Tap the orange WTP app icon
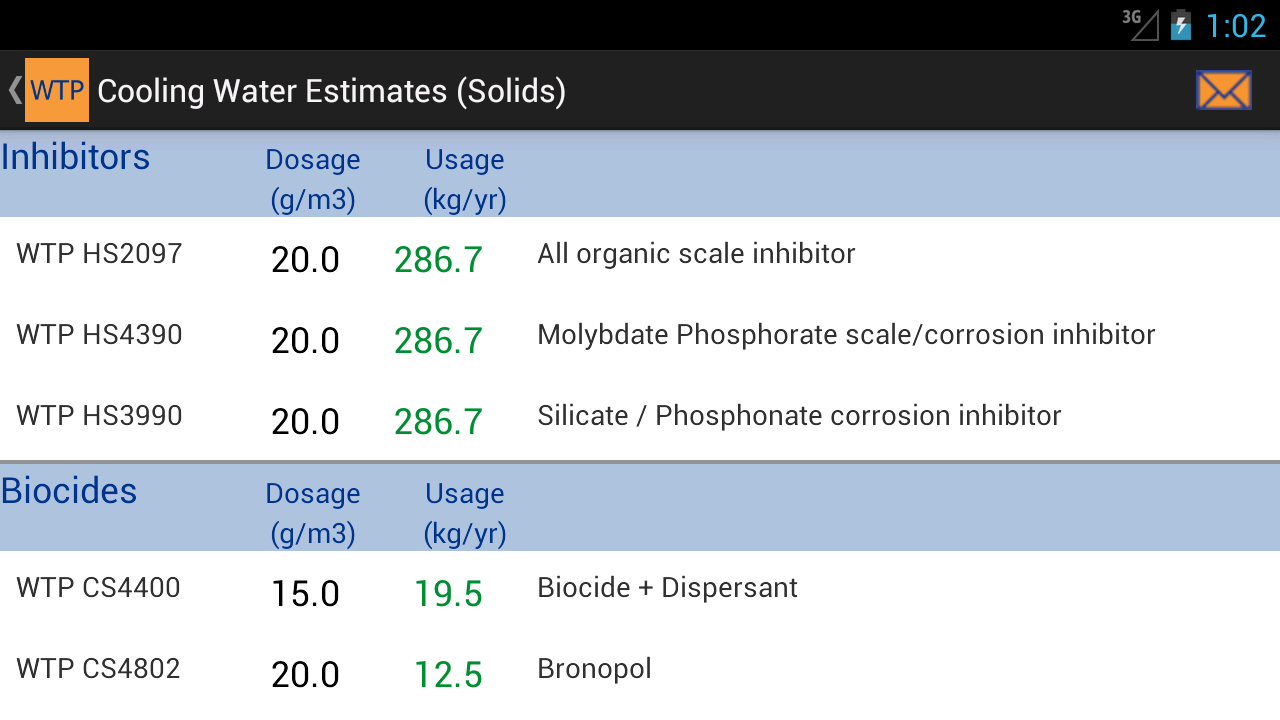 point(57,90)
